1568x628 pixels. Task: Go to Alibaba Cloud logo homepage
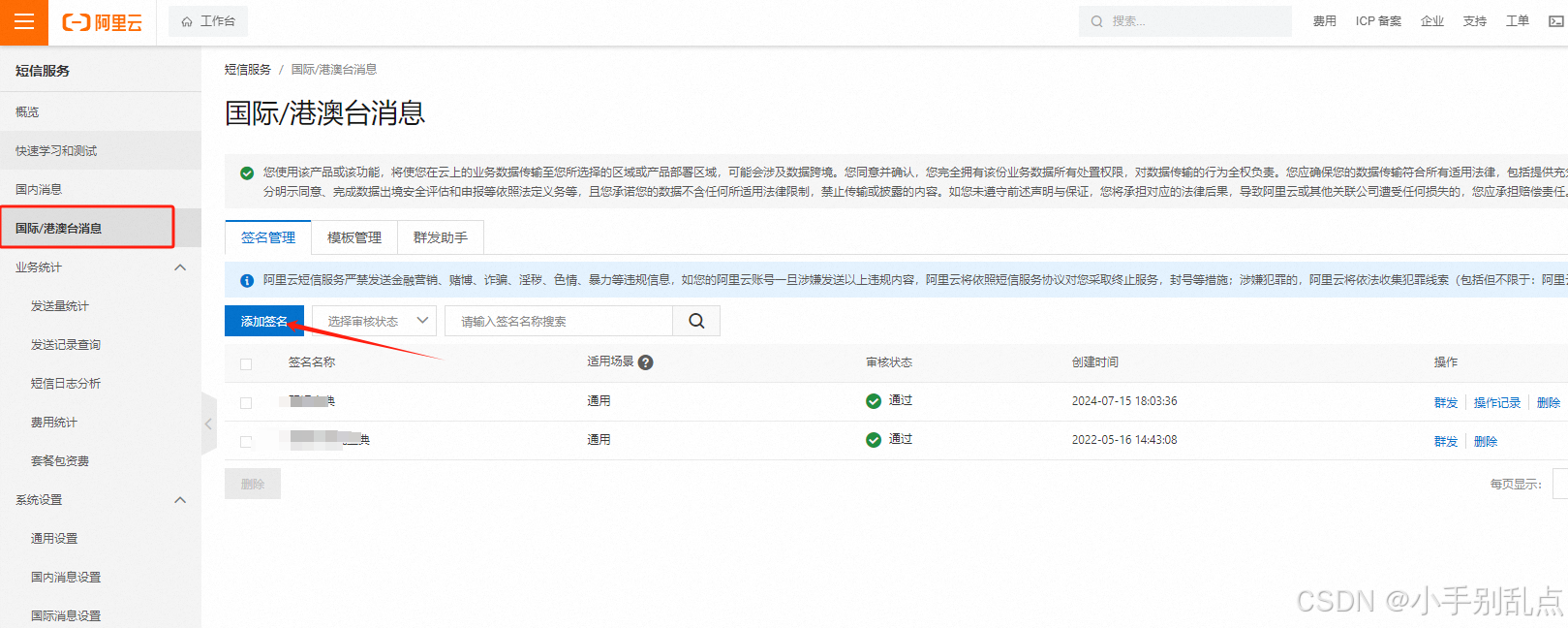[x=102, y=21]
